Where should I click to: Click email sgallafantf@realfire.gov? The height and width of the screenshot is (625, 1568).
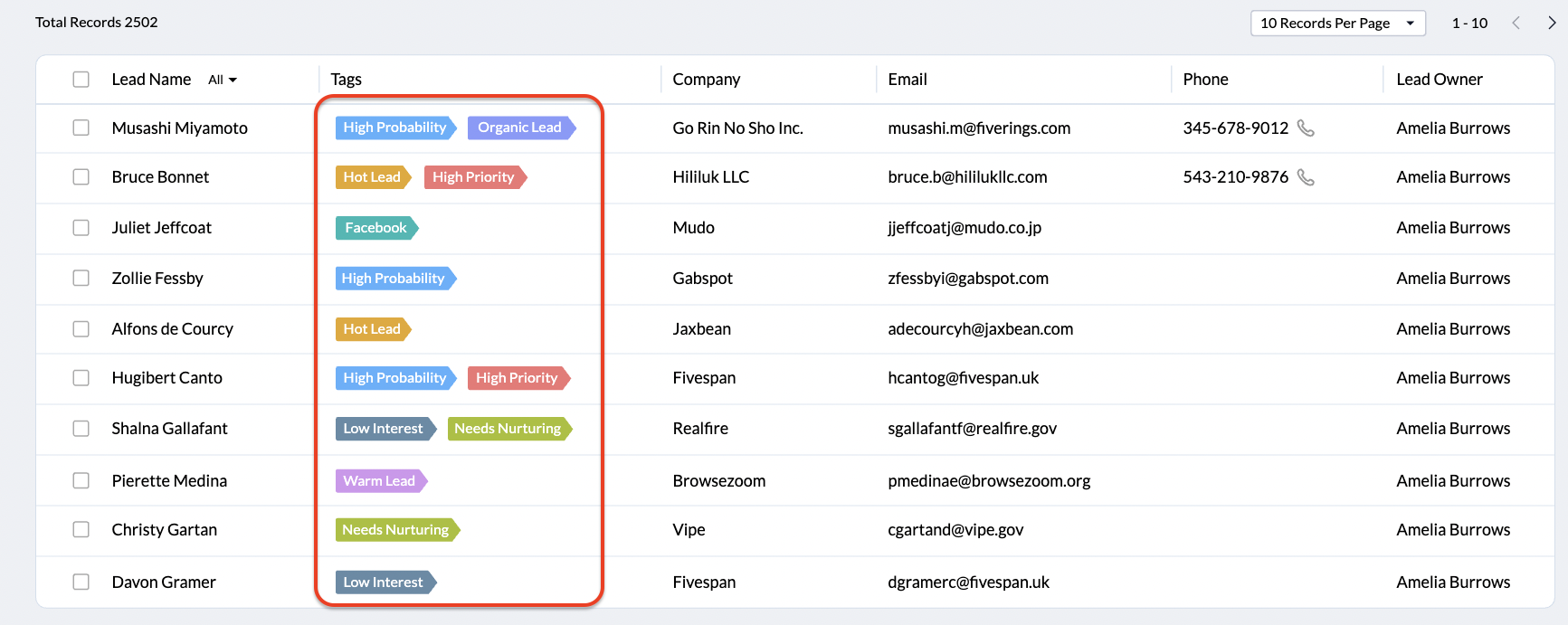coord(972,428)
